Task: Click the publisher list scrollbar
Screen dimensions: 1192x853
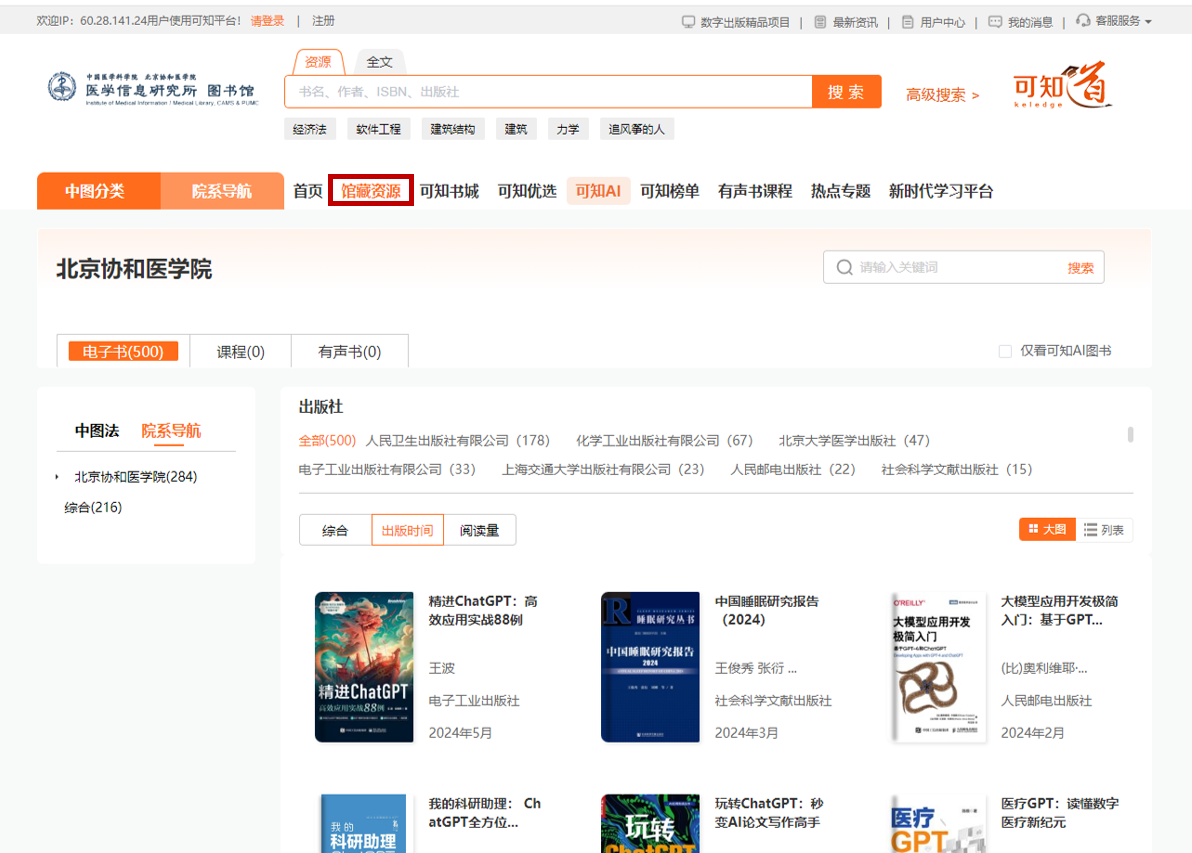Action: coord(1130,435)
